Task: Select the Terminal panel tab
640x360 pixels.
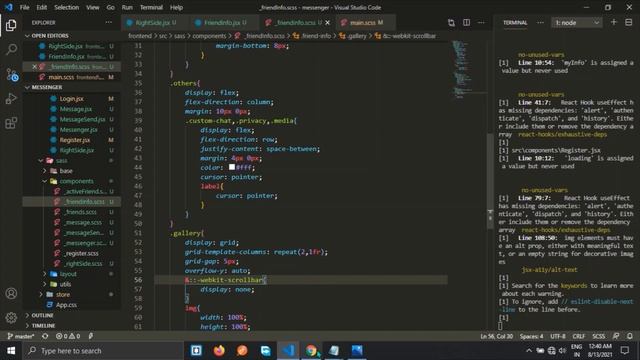Action: click(515, 22)
